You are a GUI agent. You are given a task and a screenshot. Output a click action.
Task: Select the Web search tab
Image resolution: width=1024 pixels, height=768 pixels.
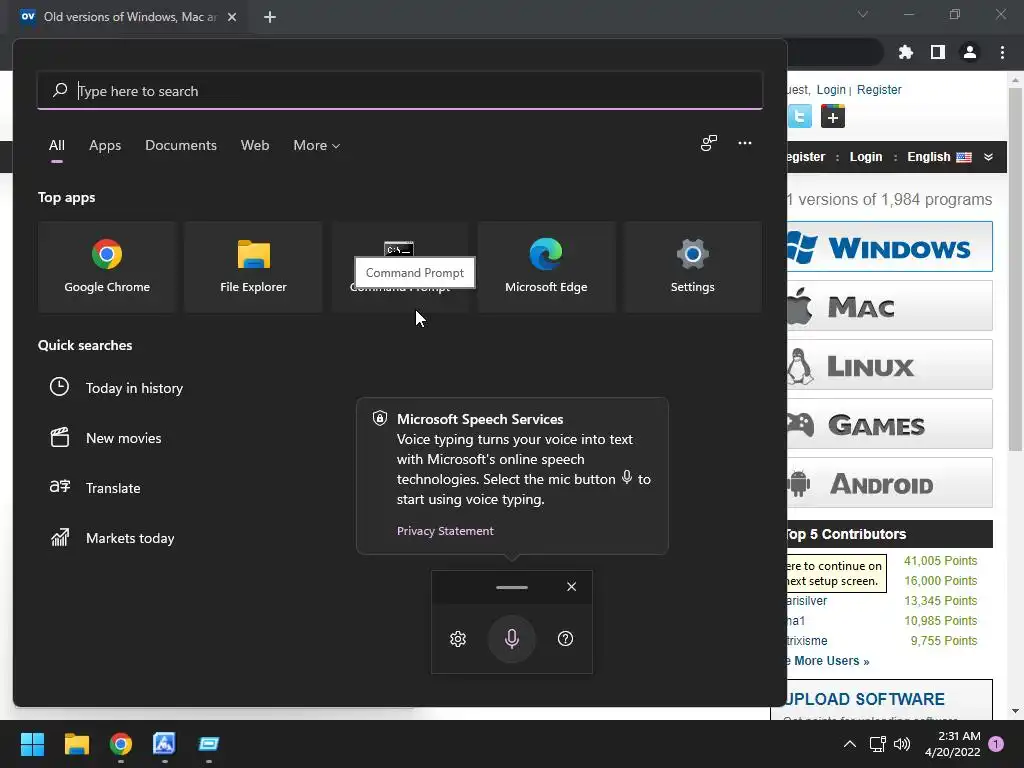255,146
